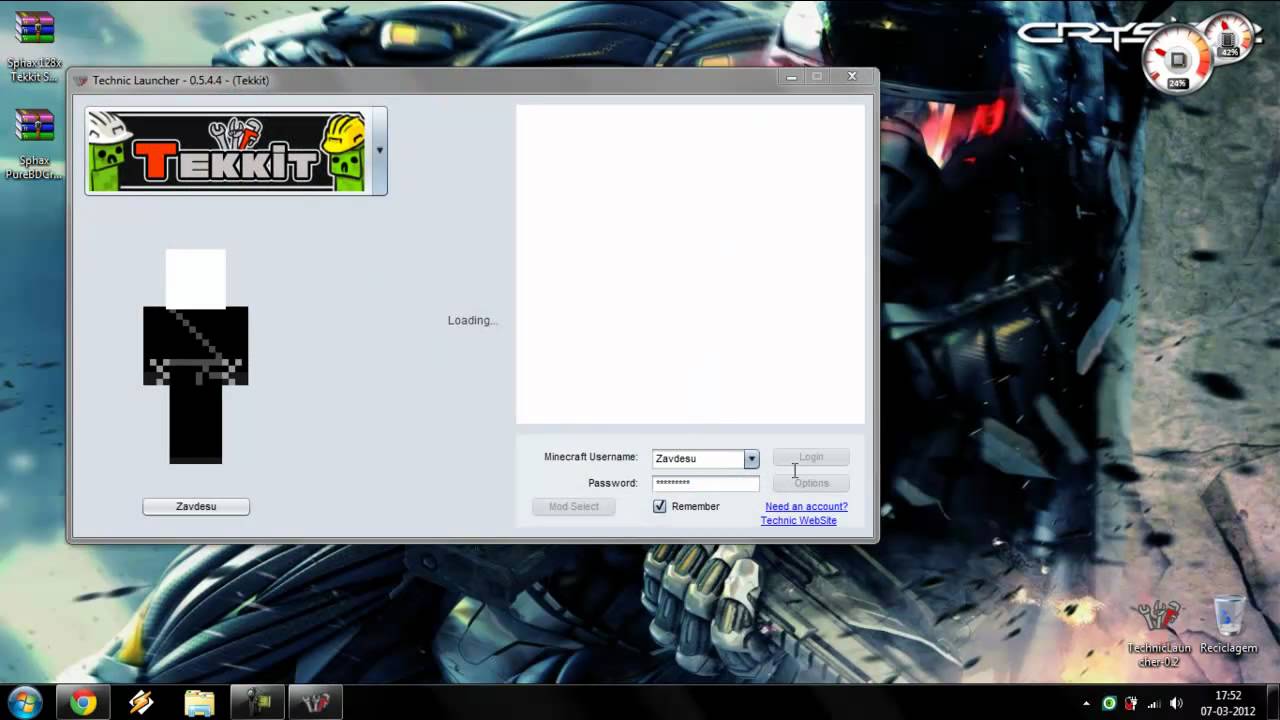The height and width of the screenshot is (720, 1280).
Task: Minimize the Technic Launcher window
Action: tap(792, 77)
